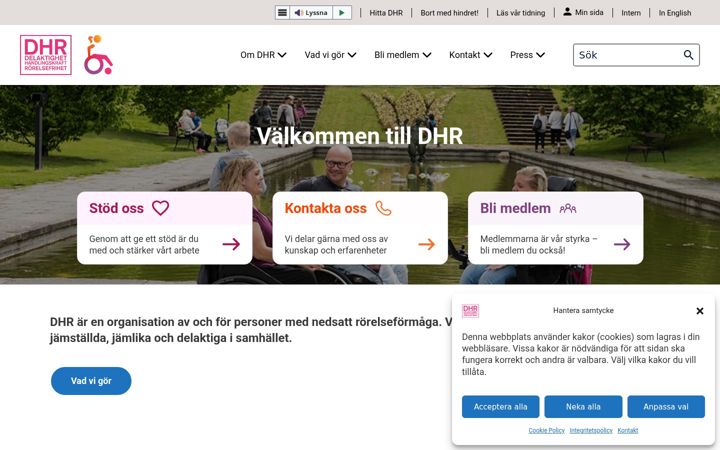Click the arrow on the Stöd oss card

pyautogui.click(x=231, y=244)
